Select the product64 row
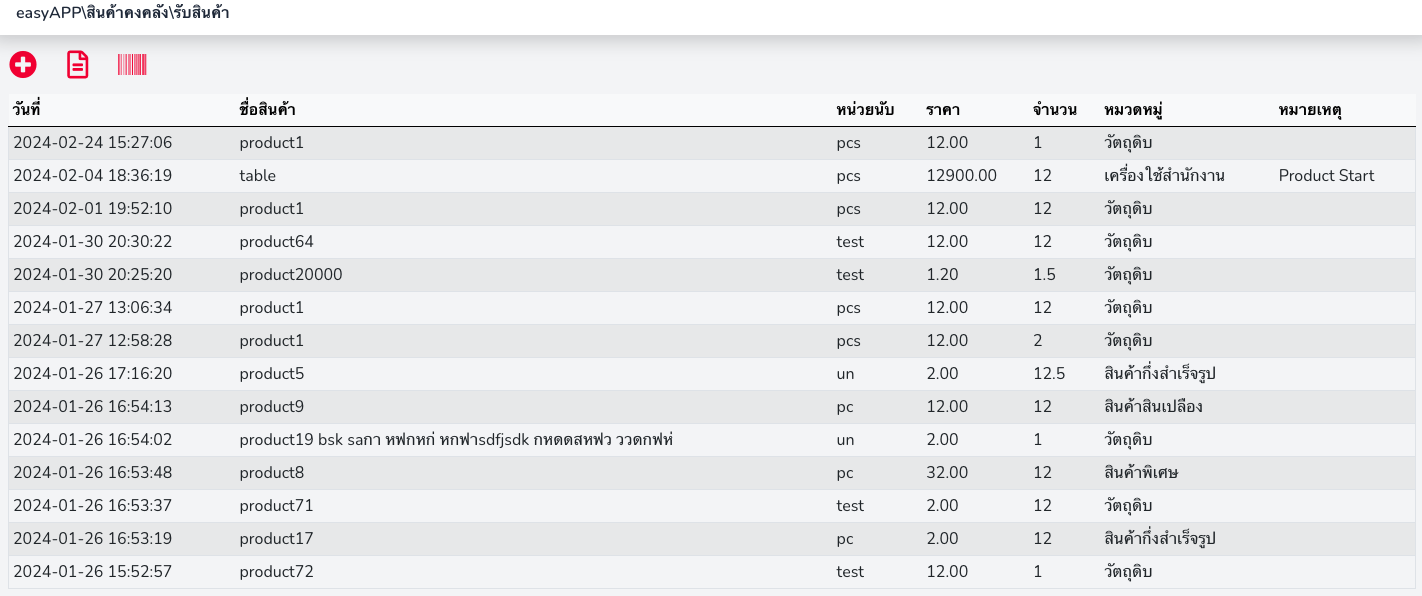This screenshot has width=1422, height=596. point(277,242)
